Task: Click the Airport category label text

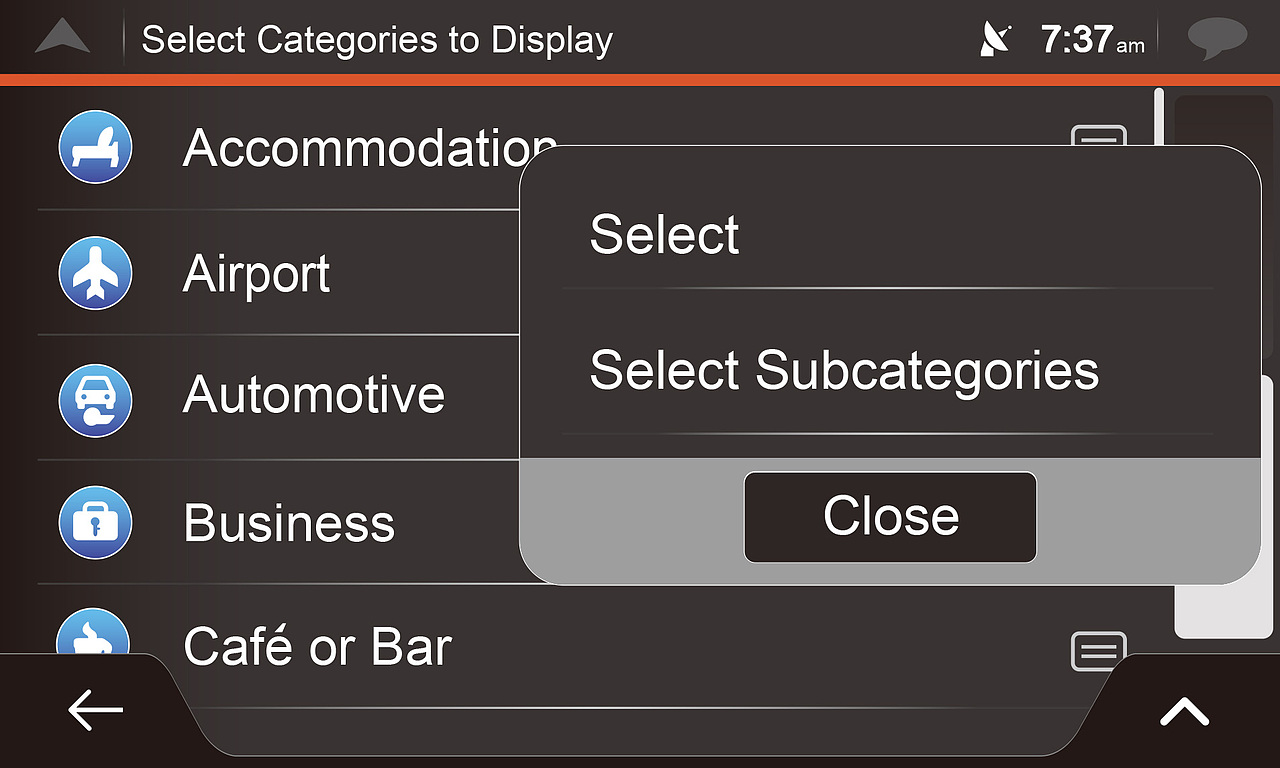Action: point(256,273)
